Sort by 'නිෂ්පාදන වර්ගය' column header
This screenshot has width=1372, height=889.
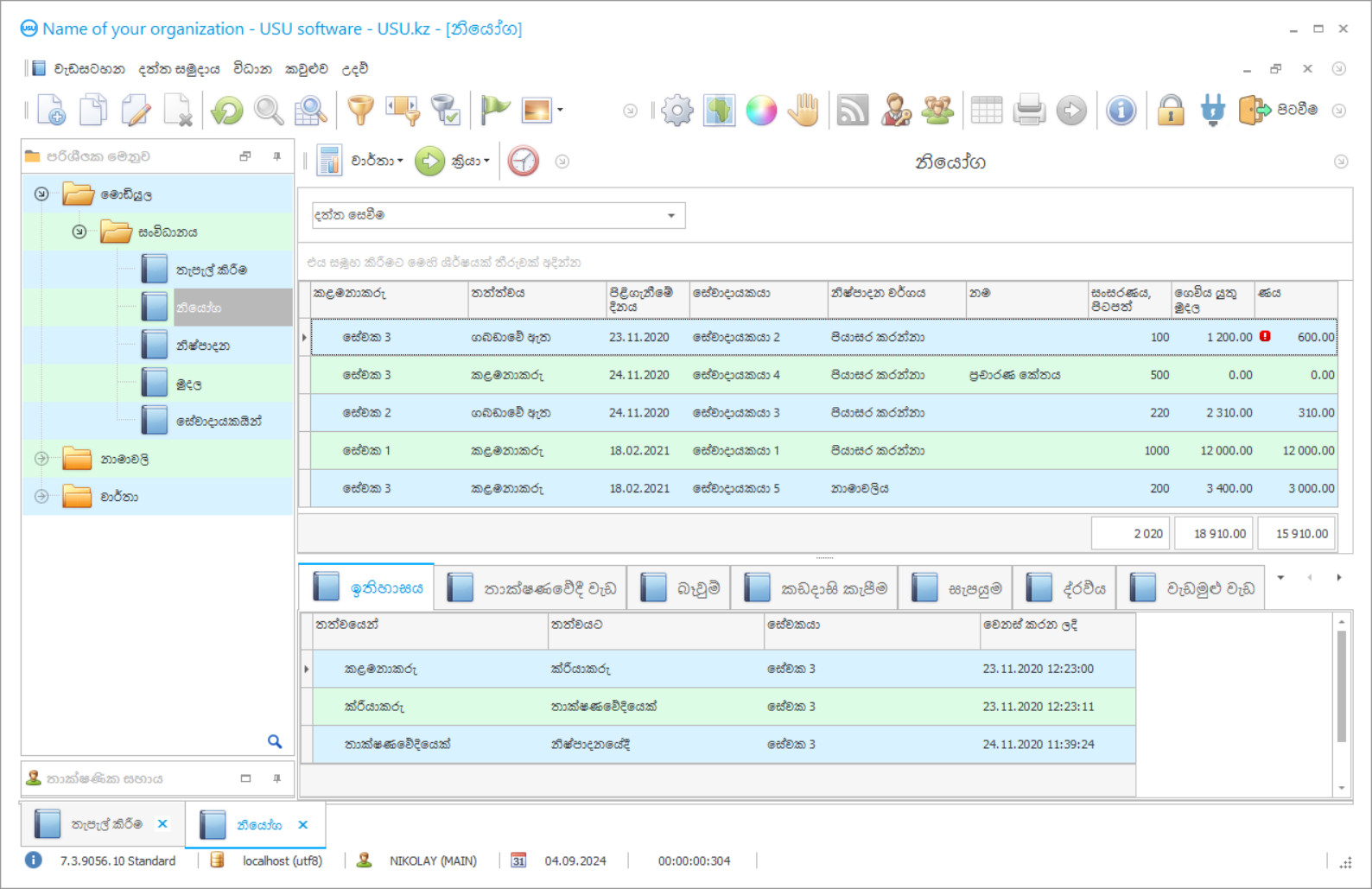coord(896,300)
